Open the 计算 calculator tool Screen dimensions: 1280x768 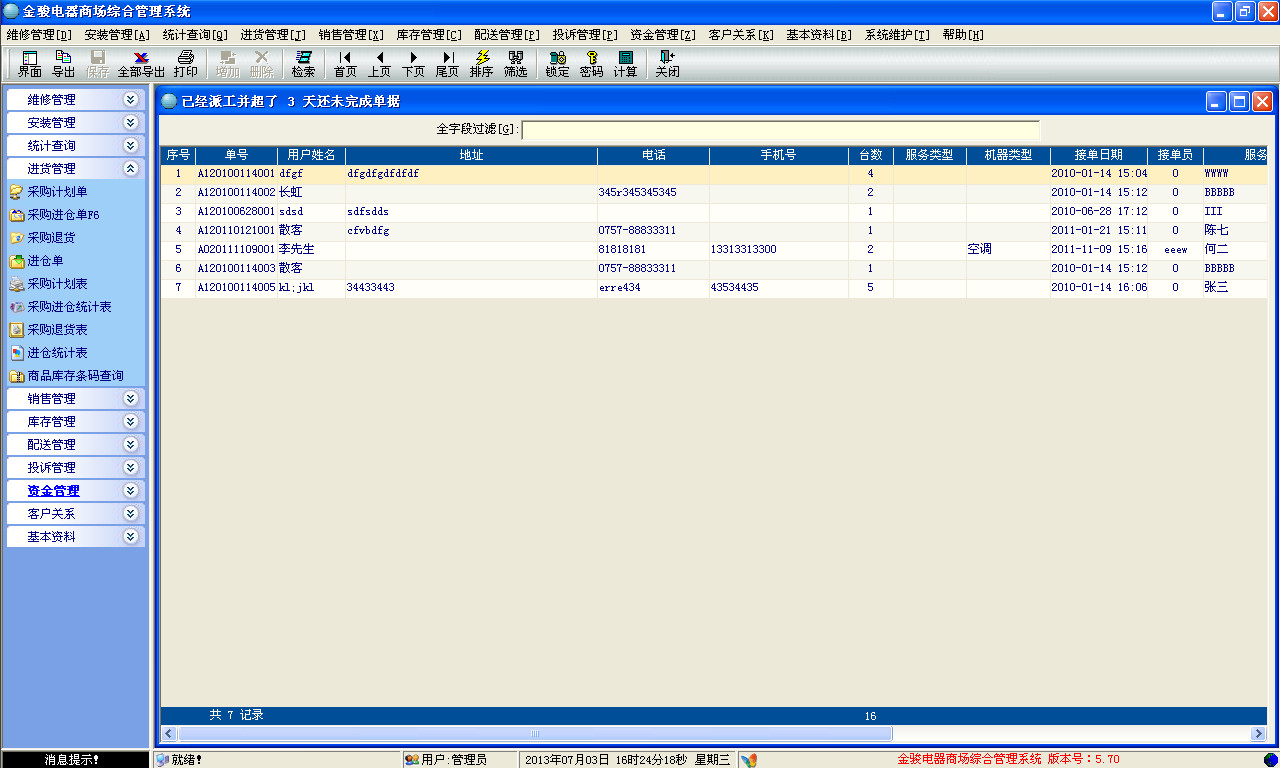click(625, 64)
